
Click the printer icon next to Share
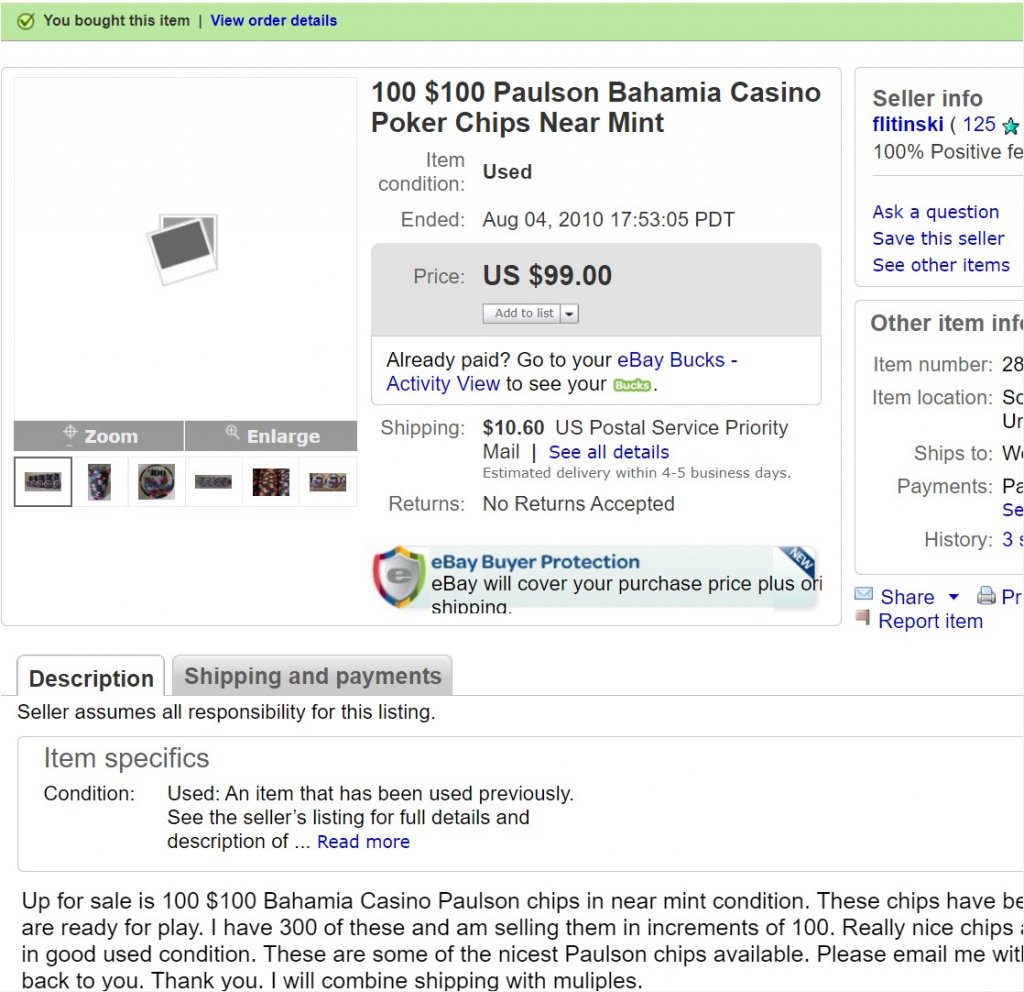pyautogui.click(x=985, y=596)
